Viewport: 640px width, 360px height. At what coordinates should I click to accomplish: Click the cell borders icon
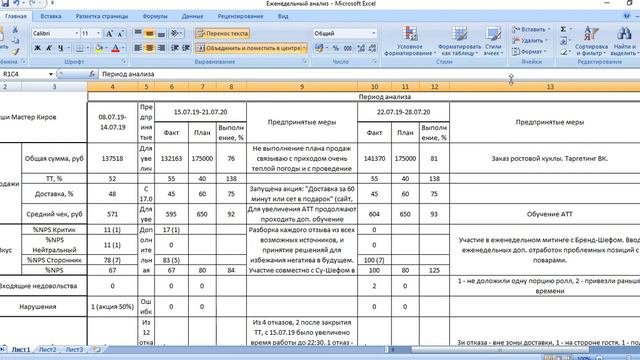pyautogui.click(x=80, y=48)
